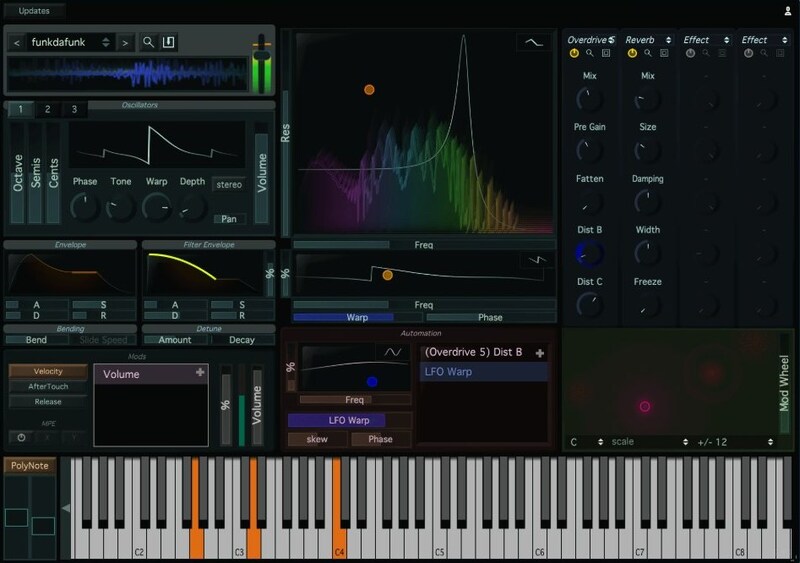Click the stereo button in Oscillators
The height and width of the screenshot is (563, 800).
[227, 184]
